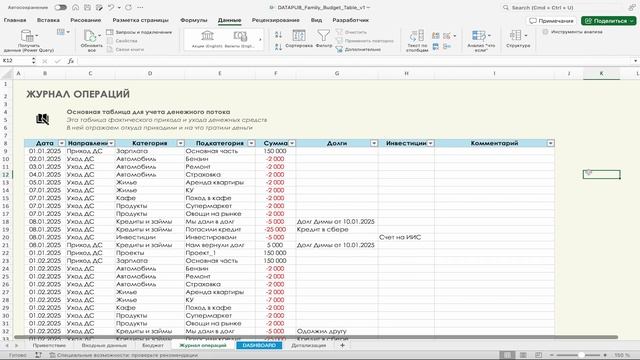The width and height of the screenshot is (640, 360).
Task: Open the Категория column filter dropdown
Action: [180, 143]
